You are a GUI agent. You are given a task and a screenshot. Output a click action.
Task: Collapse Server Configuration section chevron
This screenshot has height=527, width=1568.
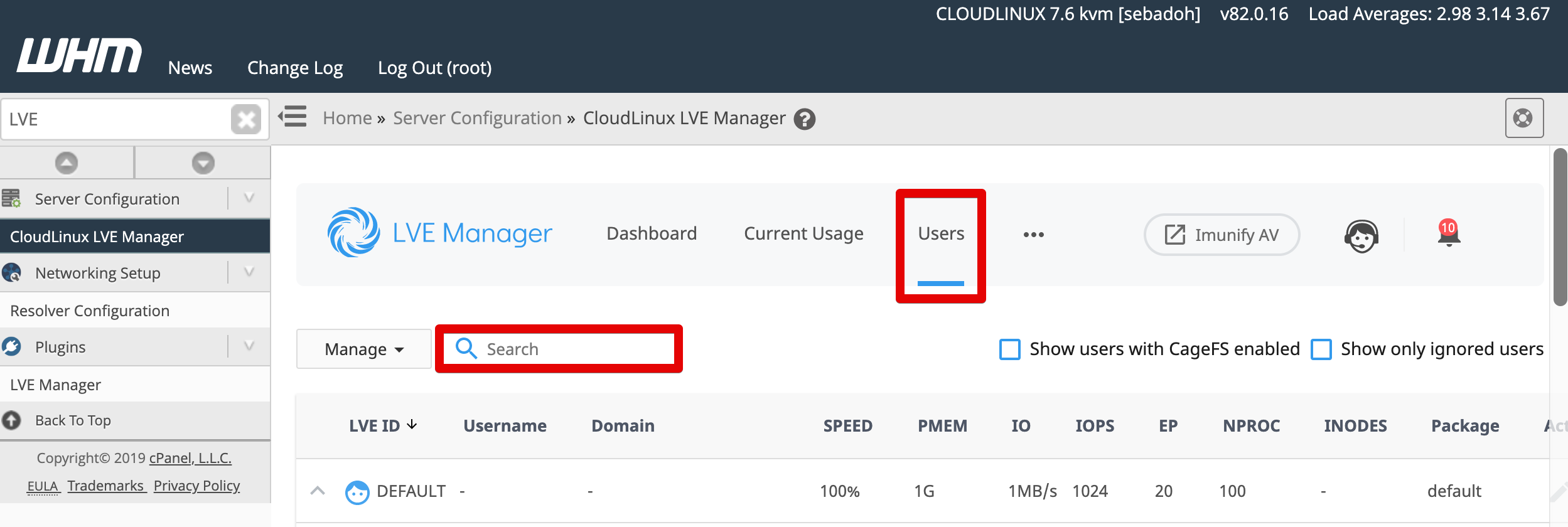249,198
